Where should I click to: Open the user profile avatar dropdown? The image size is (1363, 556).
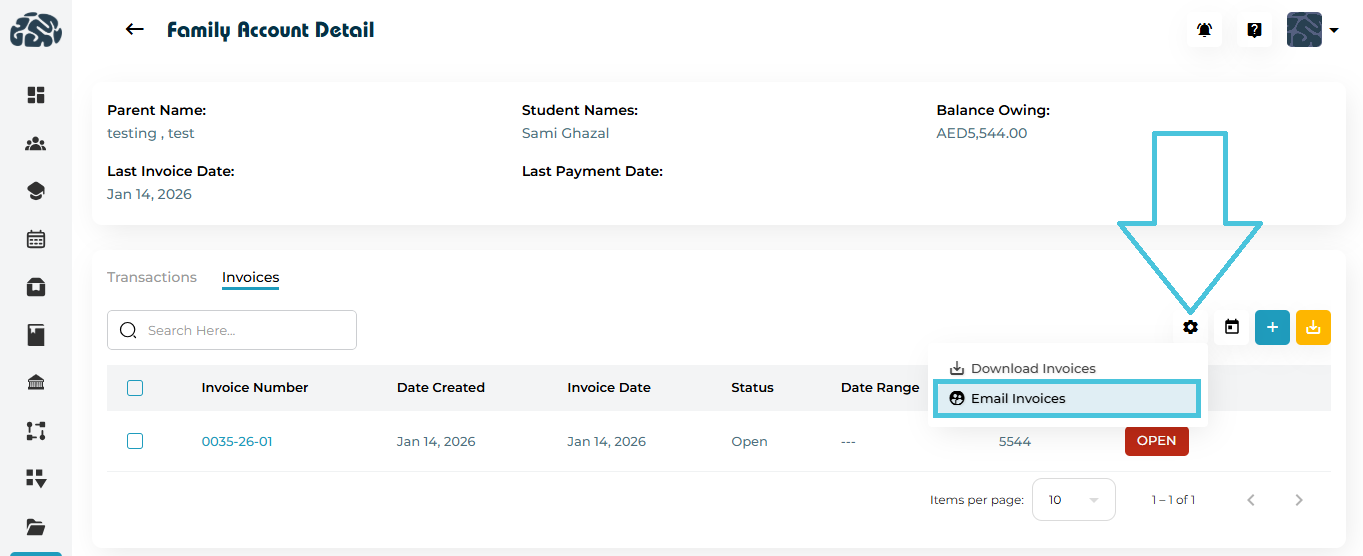(x=1312, y=30)
